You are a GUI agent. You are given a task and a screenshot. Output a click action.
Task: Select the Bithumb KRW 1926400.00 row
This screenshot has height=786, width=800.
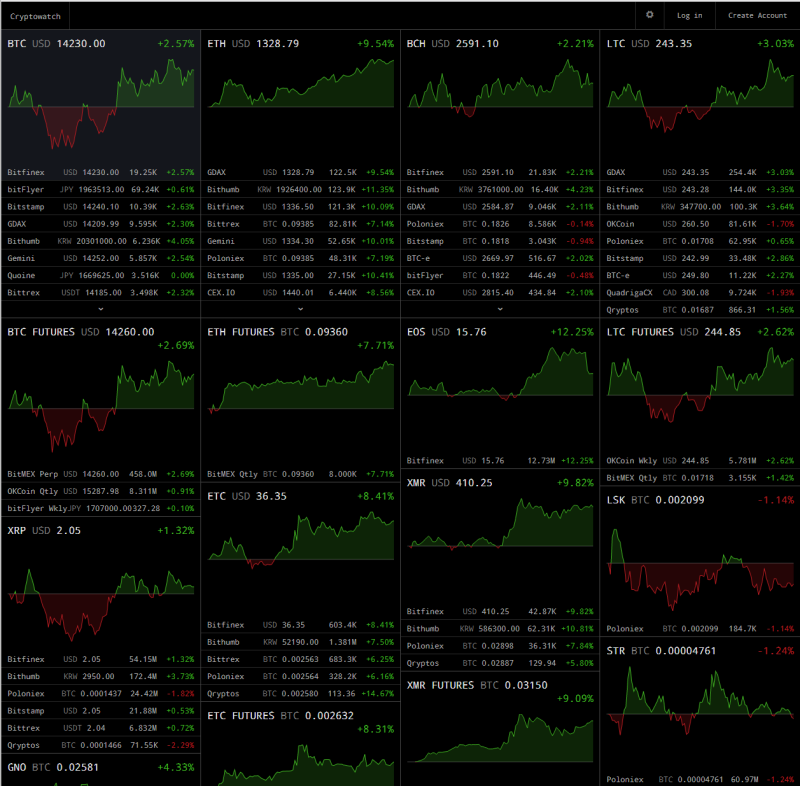301,189
